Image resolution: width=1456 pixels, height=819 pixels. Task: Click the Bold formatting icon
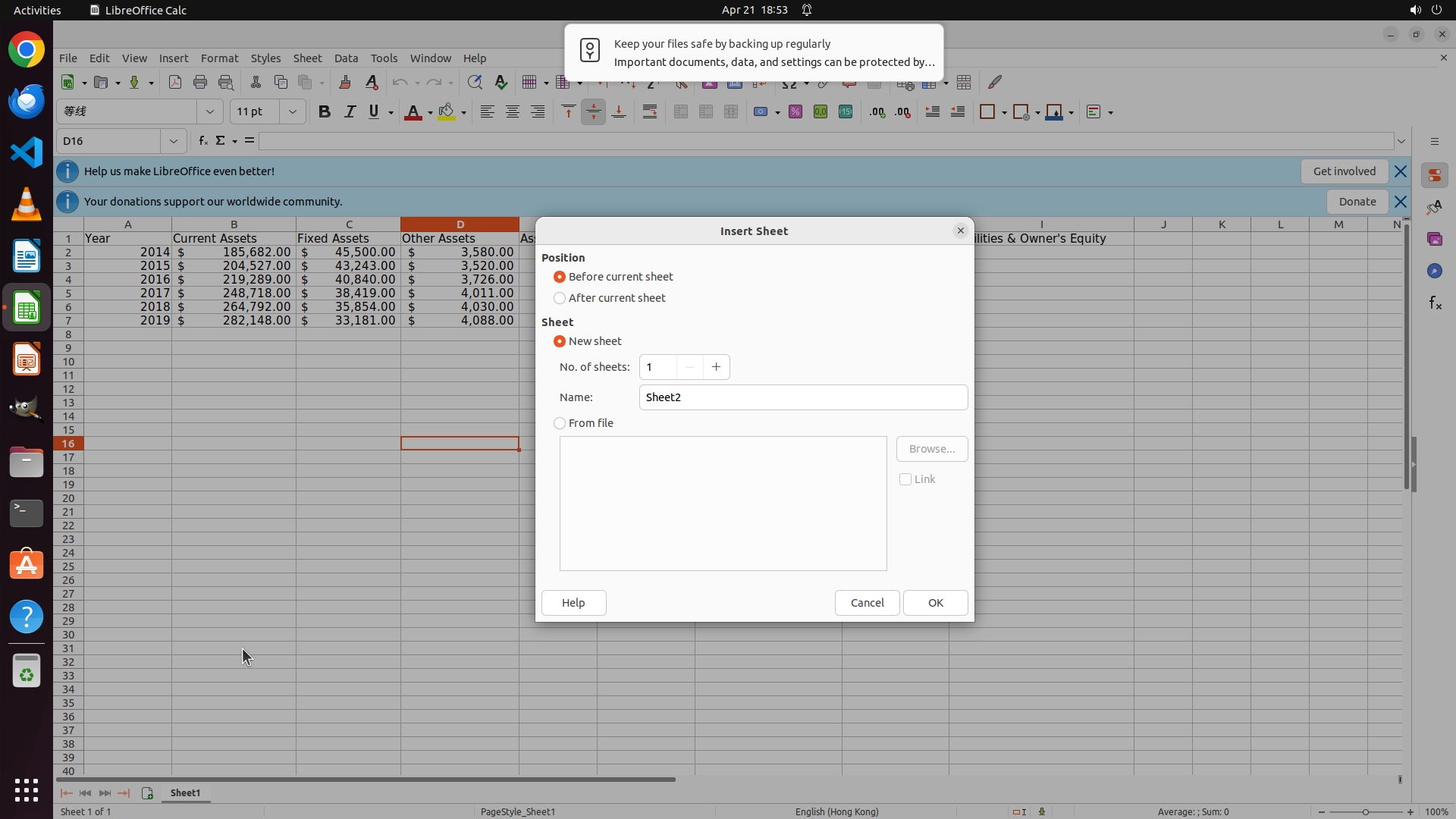click(x=325, y=112)
